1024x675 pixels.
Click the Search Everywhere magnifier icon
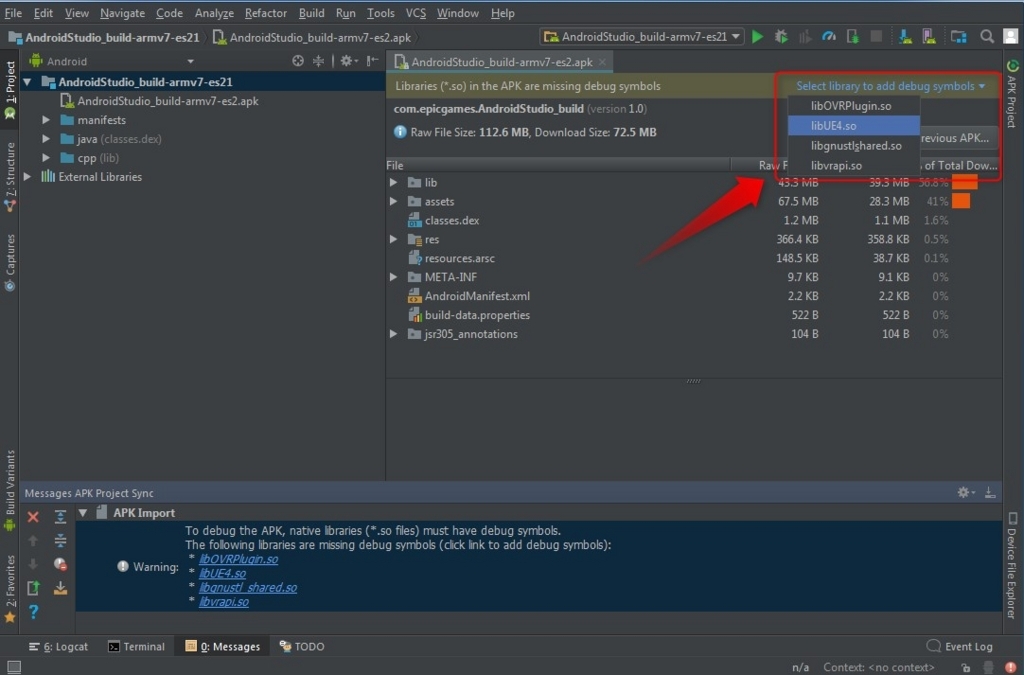[x=987, y=37]
